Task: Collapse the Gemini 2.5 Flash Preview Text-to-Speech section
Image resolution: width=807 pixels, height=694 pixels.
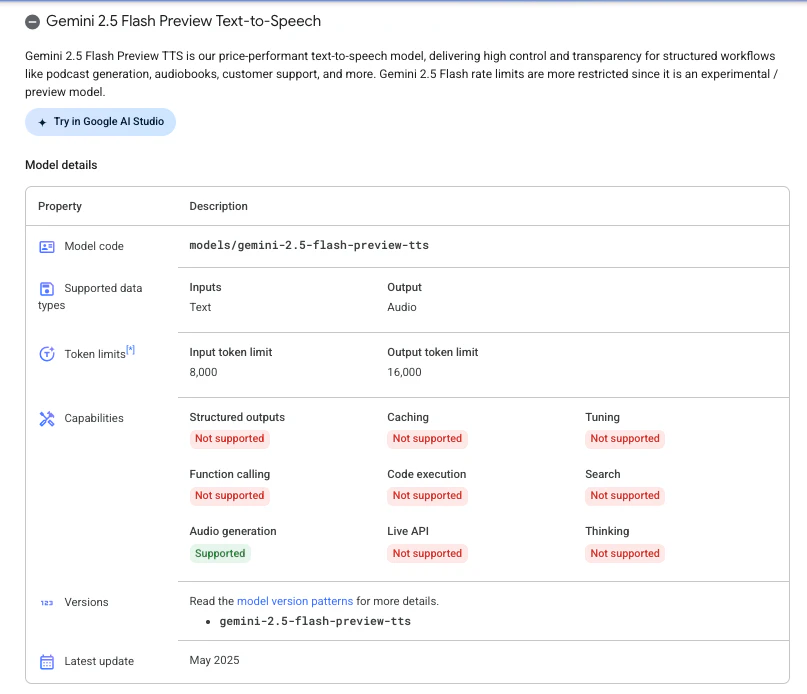Action: coord(32,22)
